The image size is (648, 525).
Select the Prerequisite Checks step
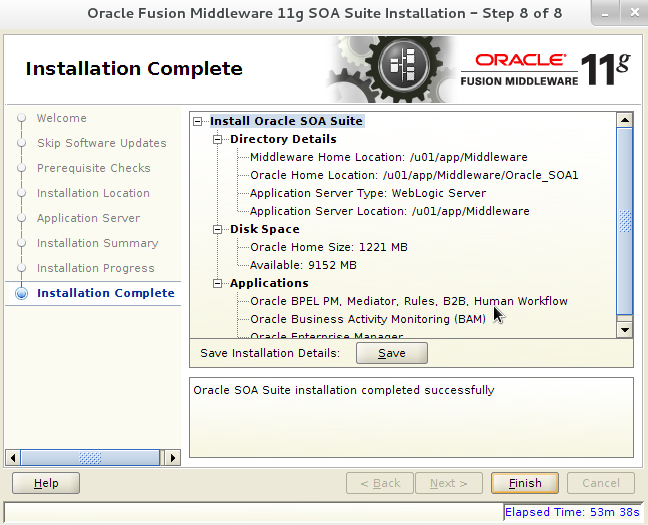click(x=94, y=168)
